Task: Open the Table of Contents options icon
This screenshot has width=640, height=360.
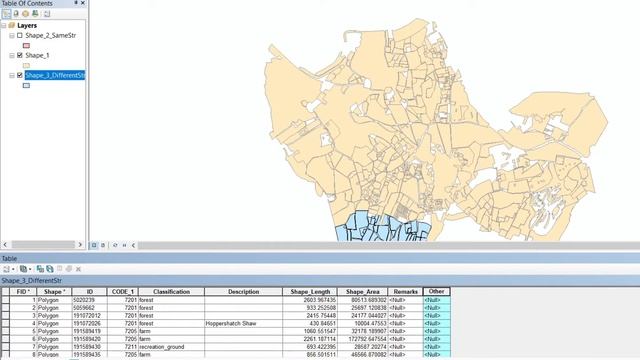Action: [47, 14]
